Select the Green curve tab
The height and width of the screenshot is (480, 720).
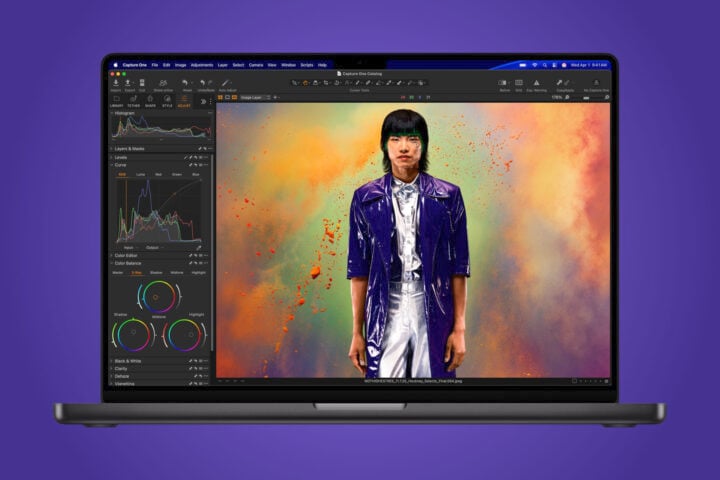tap(177, 175)
